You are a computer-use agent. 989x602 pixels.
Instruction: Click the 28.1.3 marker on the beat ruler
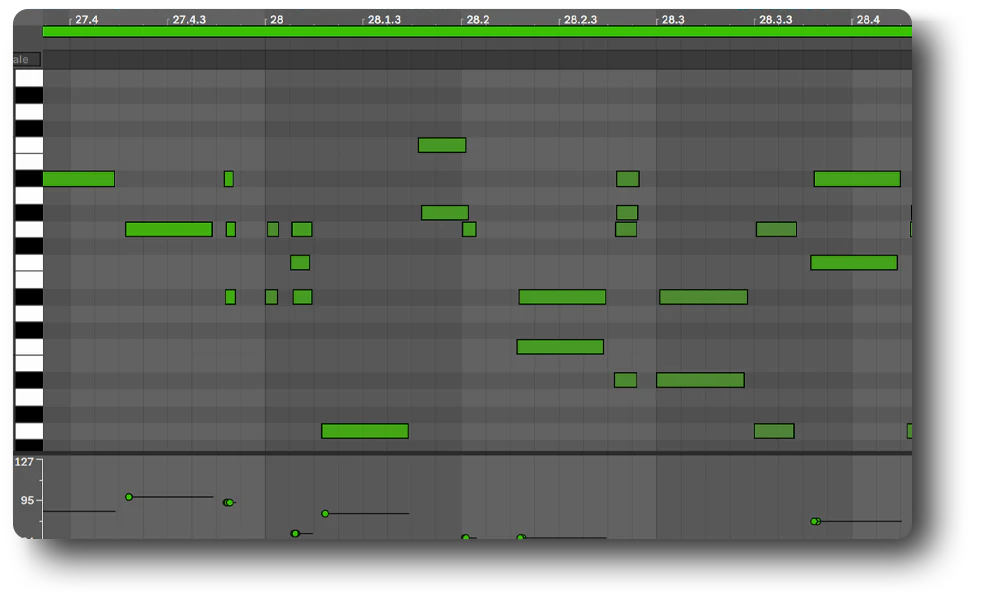click(384, 20)
